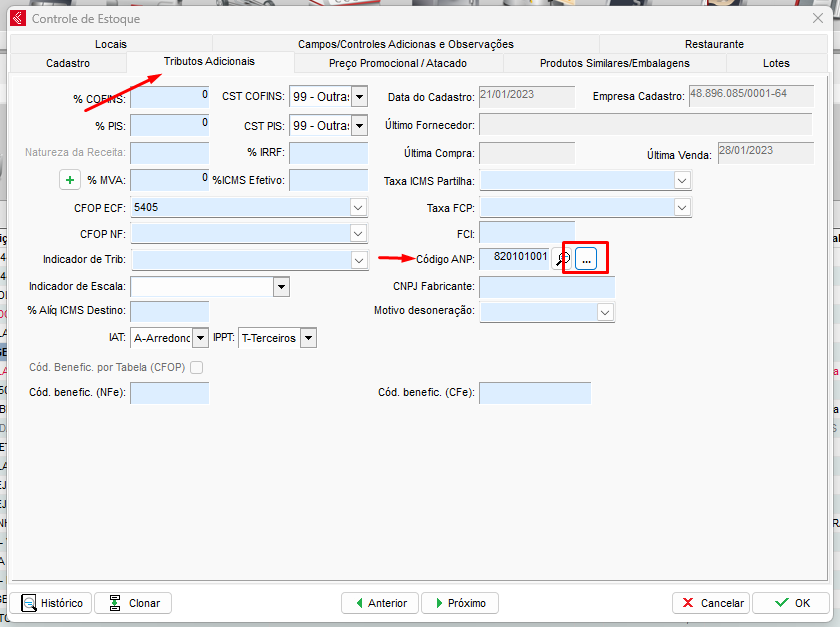840x627 pixels.
Task: Go to previous record with Anterior
Action: 379,603
